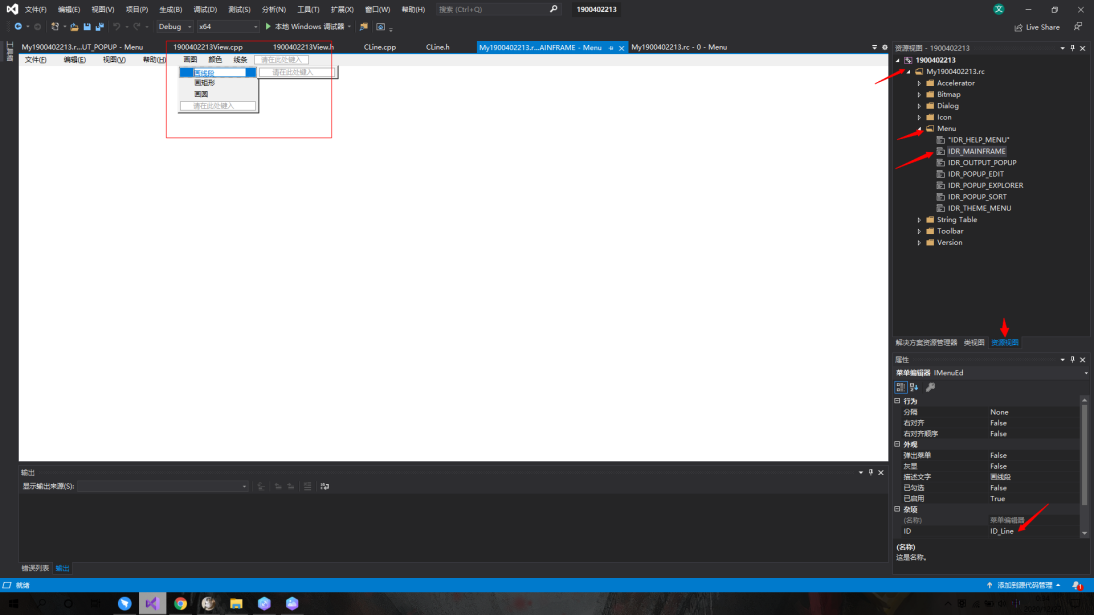Screen dimensions: 1094x615
Task: Switch to the My1900402213.rc - 0 - Menu tab
Action: coord(679,47)
